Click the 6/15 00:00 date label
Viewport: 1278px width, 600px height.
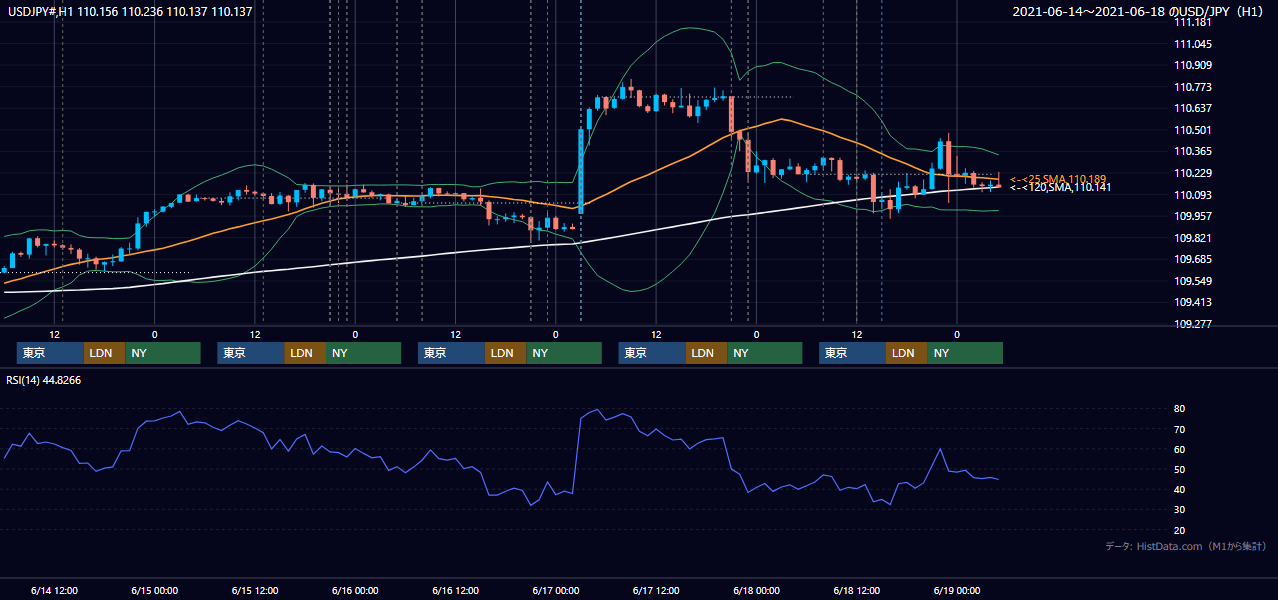(155, 591)
